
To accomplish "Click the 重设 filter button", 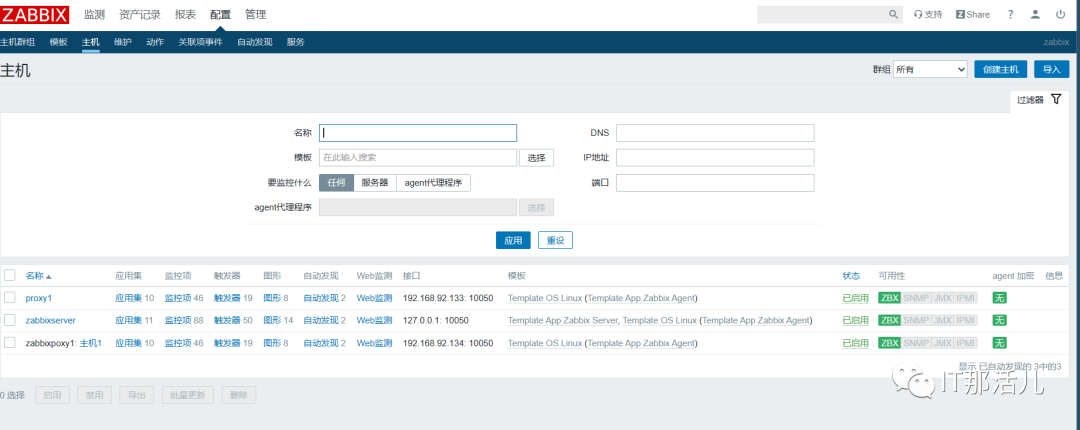I will tap(555, 240).
